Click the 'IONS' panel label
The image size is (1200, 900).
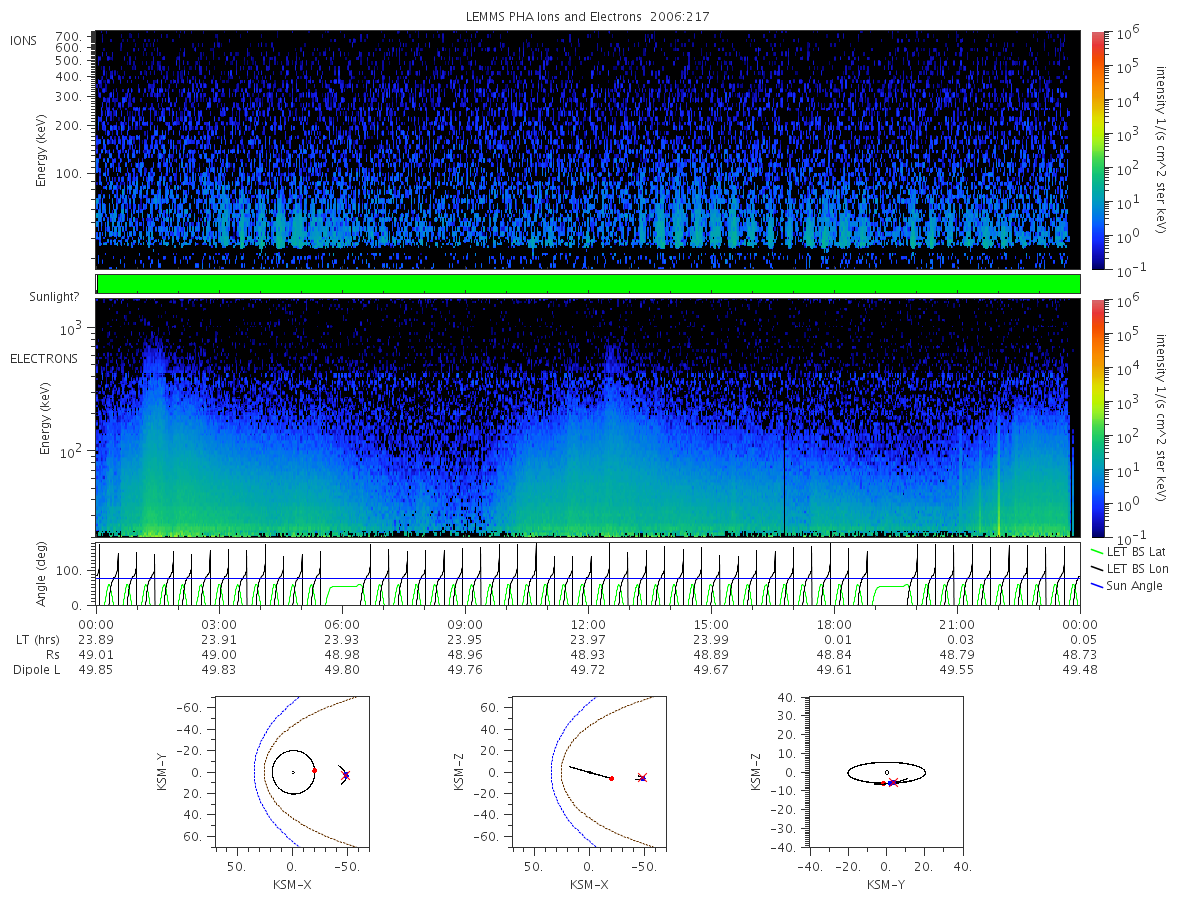[x=25, y=40]
